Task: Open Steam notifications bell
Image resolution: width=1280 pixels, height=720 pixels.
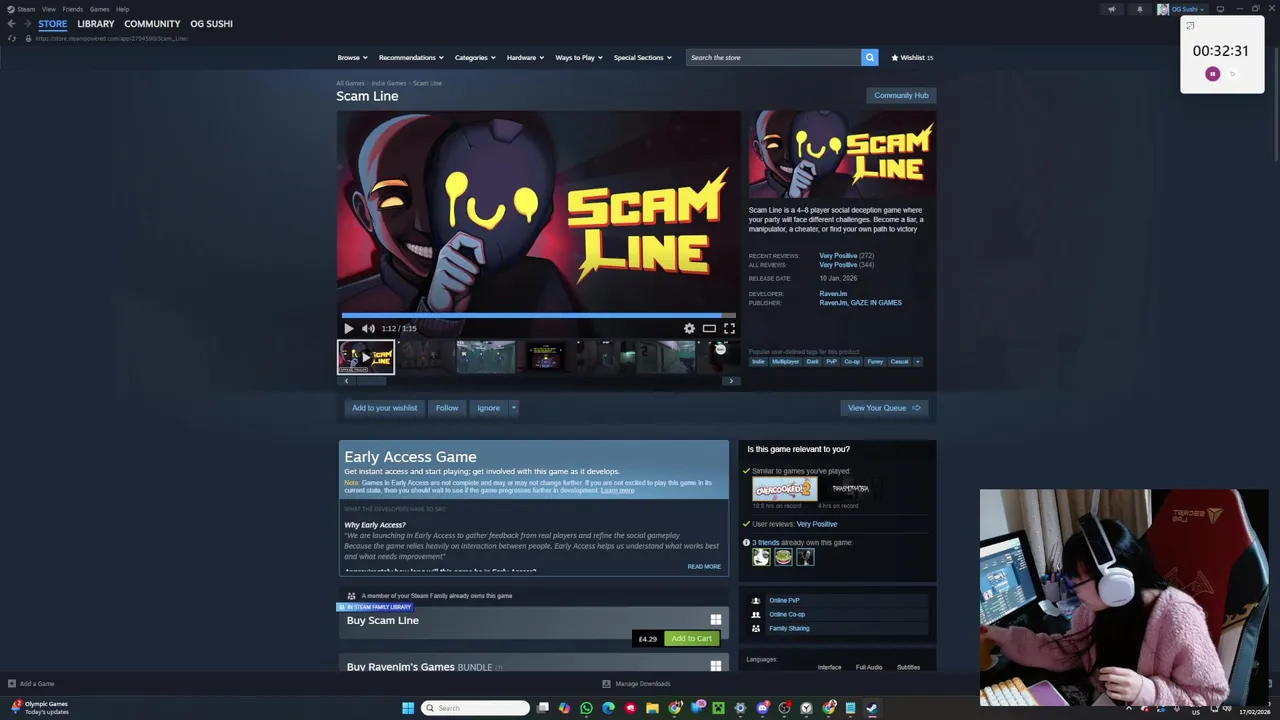Action: tap(1140, 9)
